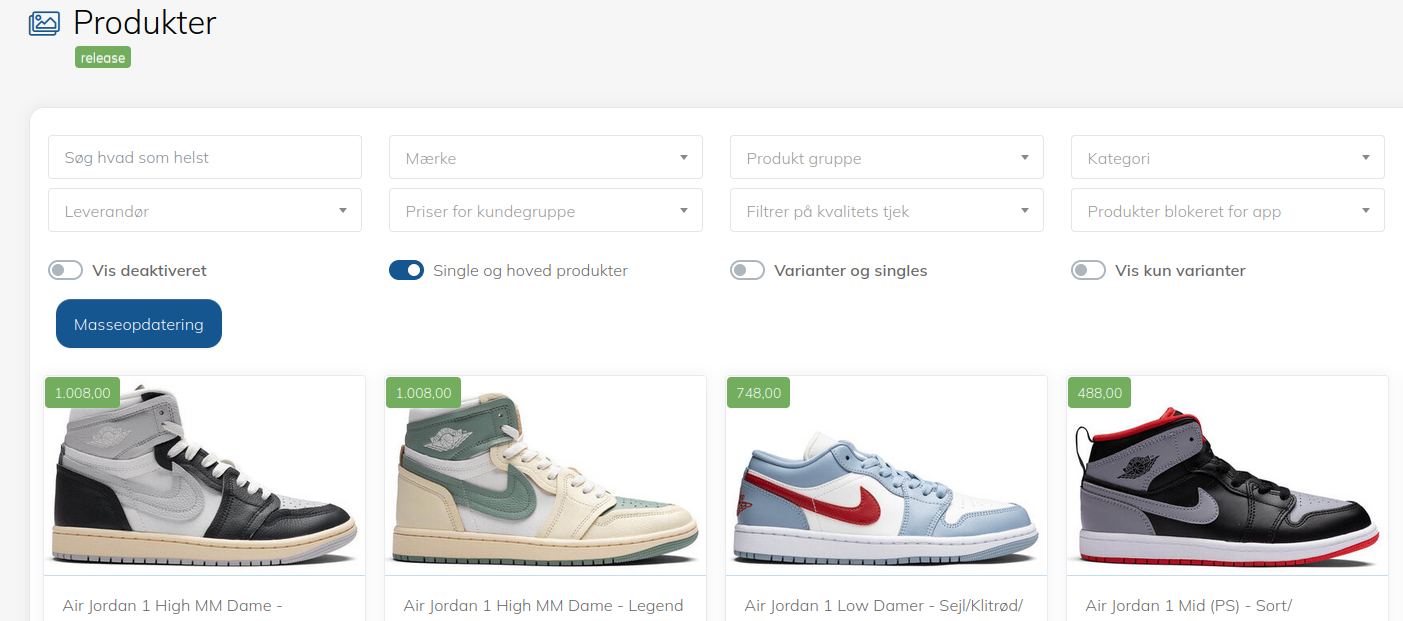Screen dimensions: 1403x621
Task: Click the Masseopdatering button
Action: click(x=139, y=324)
